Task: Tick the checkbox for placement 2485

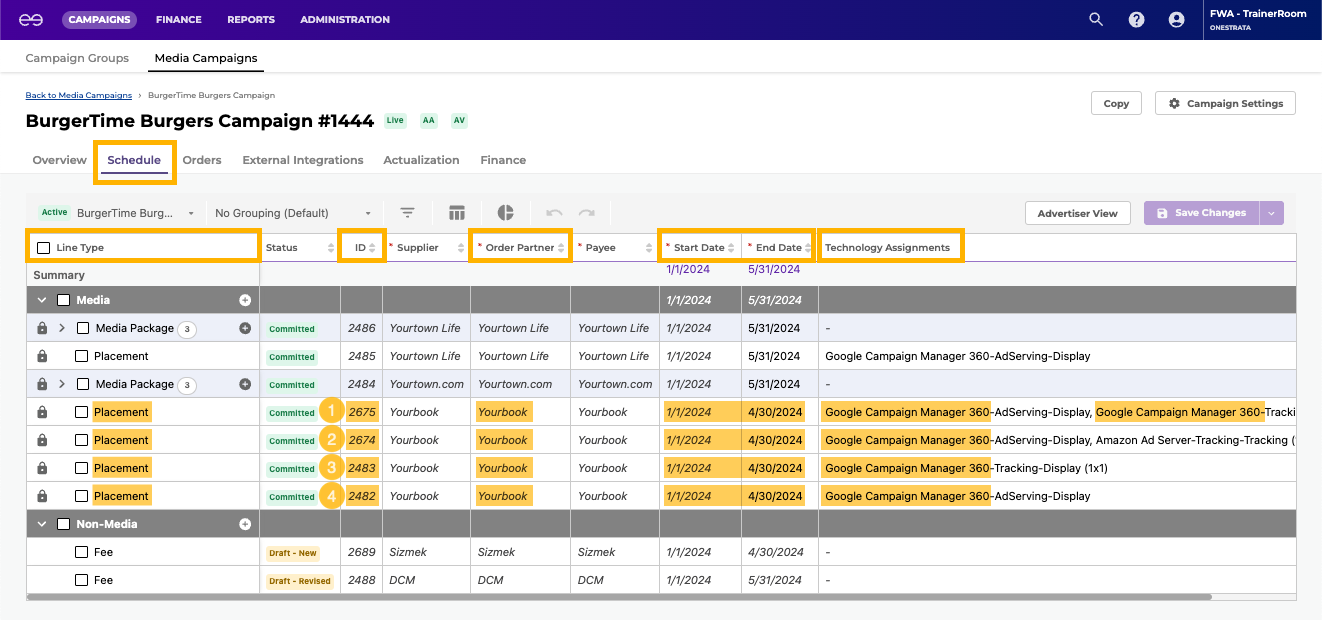Action: pyautogui.click(x=82, y=356)
